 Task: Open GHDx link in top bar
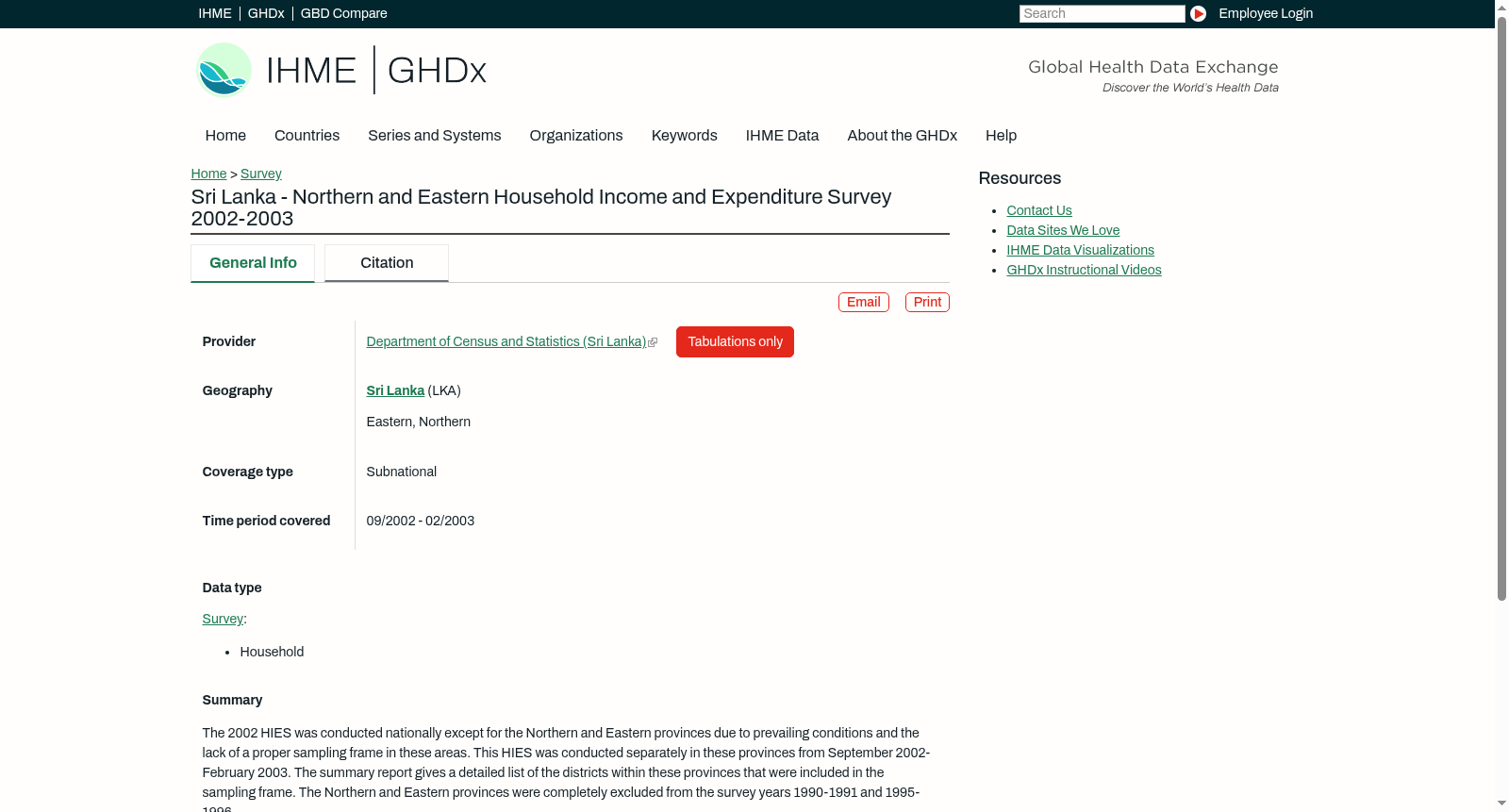(266, 13)
